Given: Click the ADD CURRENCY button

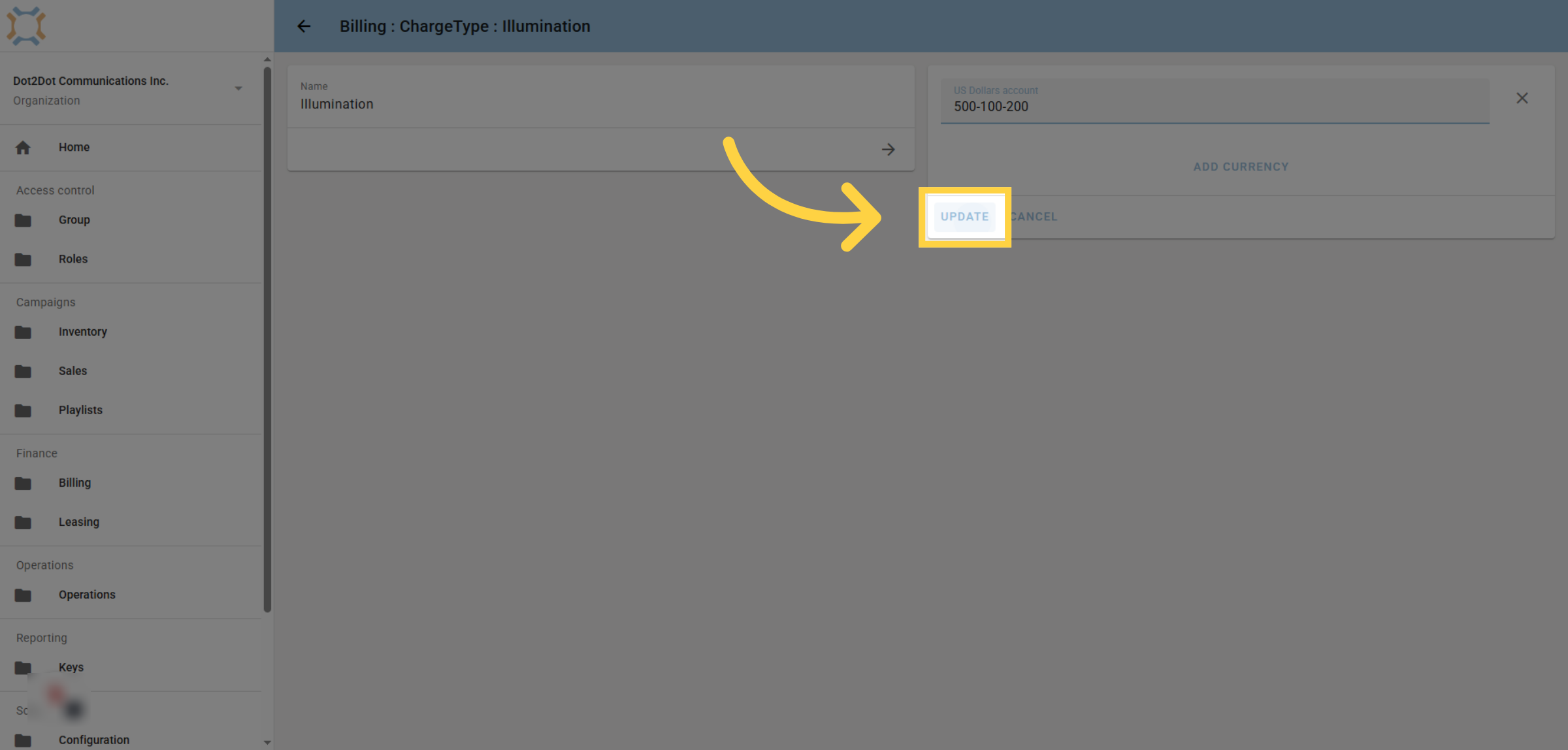Looking at the screenshot, I should tap(1241, 167).
